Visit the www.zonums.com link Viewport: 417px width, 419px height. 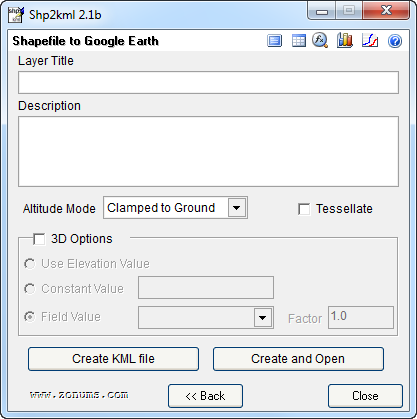pos(79,395)
